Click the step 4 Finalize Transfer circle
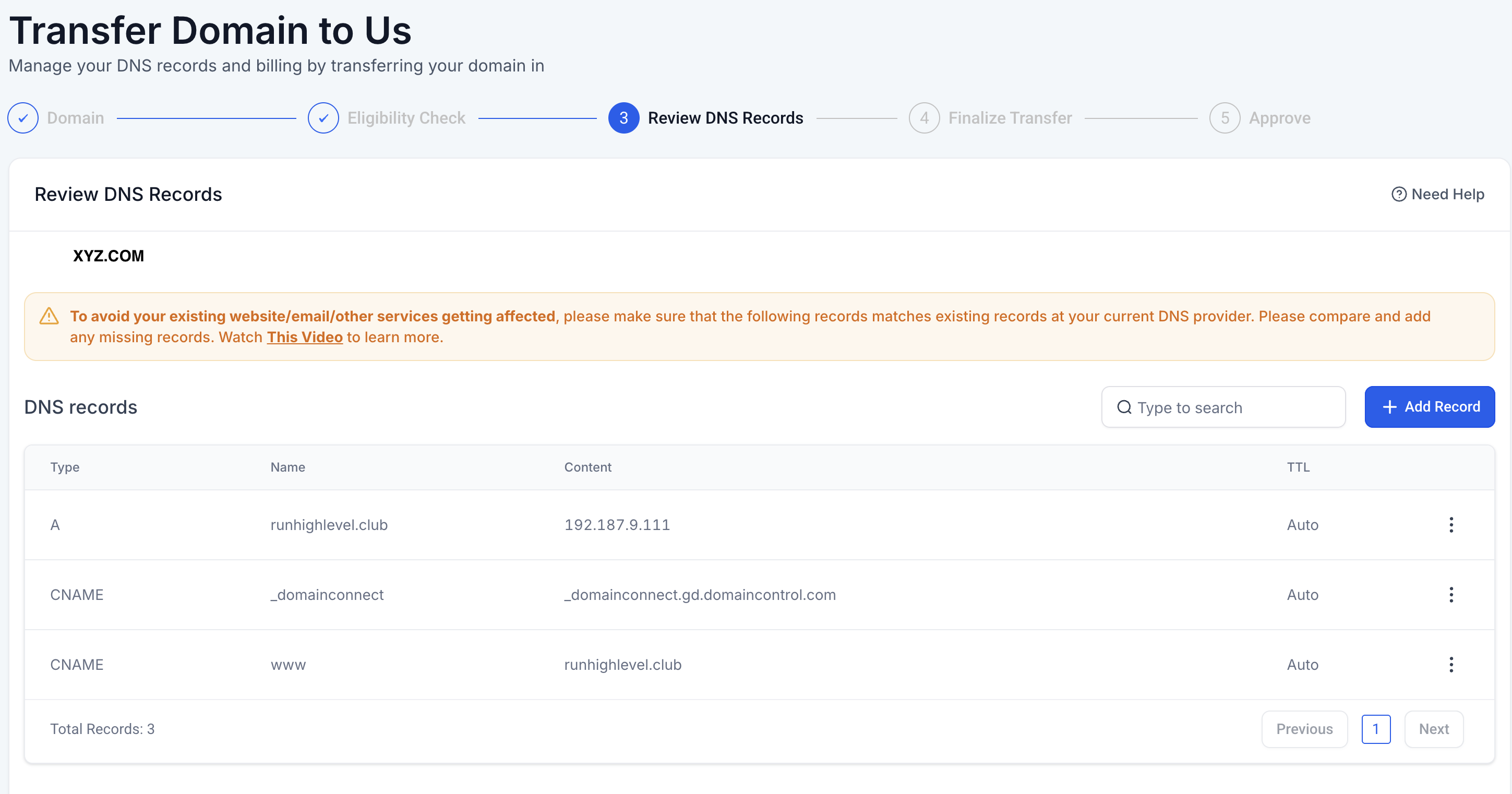Screen dimensions: 1512x794 click(924, 118)
